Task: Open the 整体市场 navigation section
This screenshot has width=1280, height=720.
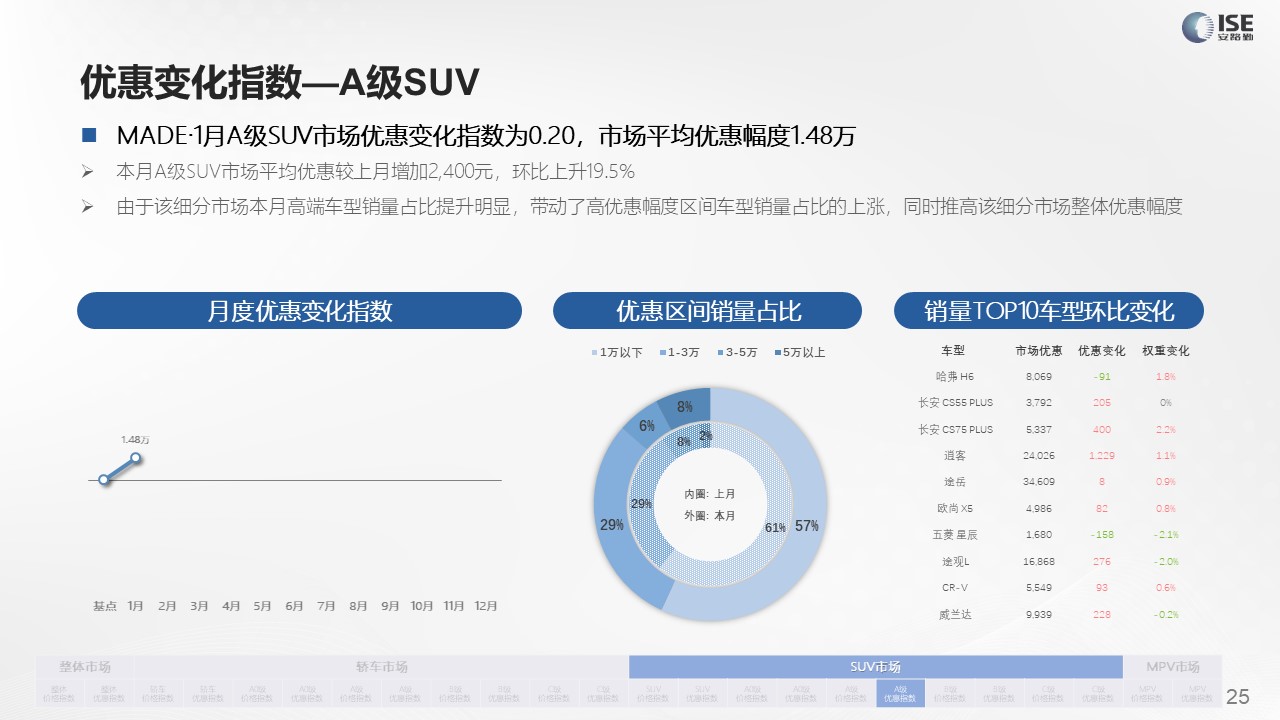Action: coord(85,667)
